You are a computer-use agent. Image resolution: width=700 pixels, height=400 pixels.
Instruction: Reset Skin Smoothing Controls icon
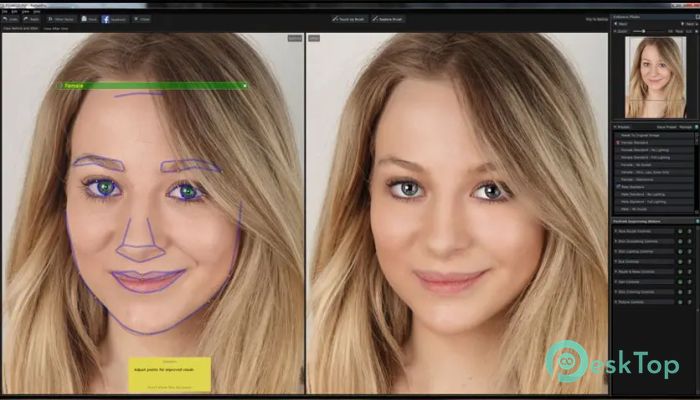click(689, 241)
